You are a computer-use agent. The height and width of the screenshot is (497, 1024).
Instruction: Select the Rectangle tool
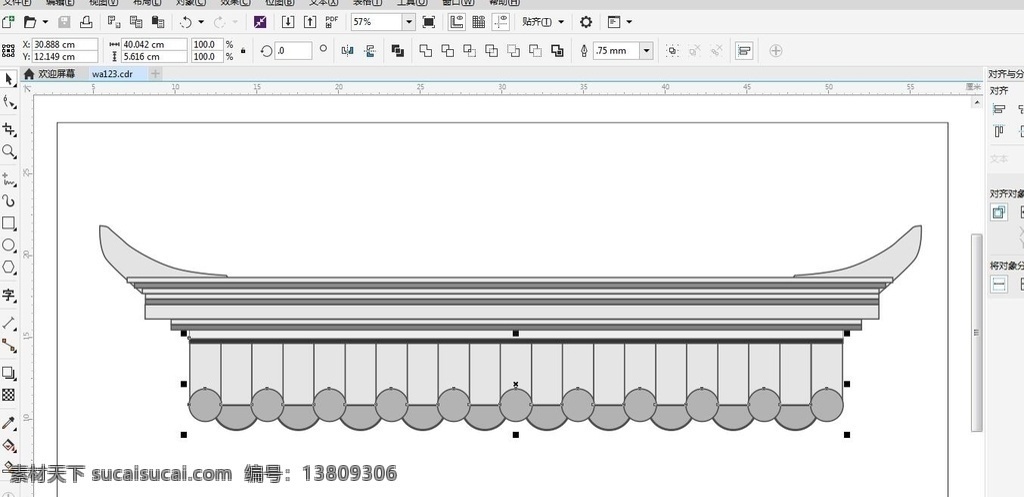8,223
